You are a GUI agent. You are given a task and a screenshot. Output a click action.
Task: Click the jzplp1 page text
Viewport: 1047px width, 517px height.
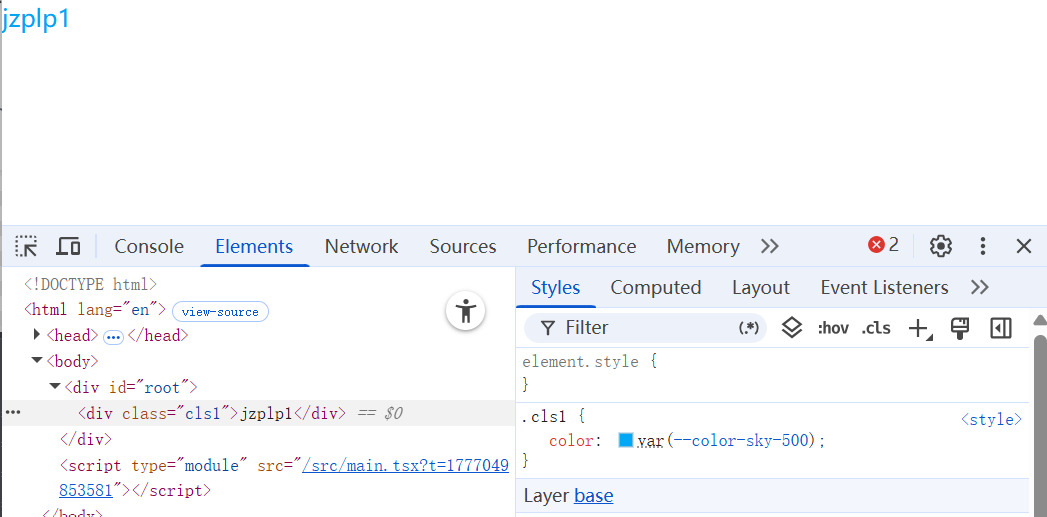pyautogui.click(x=35, y=20)
